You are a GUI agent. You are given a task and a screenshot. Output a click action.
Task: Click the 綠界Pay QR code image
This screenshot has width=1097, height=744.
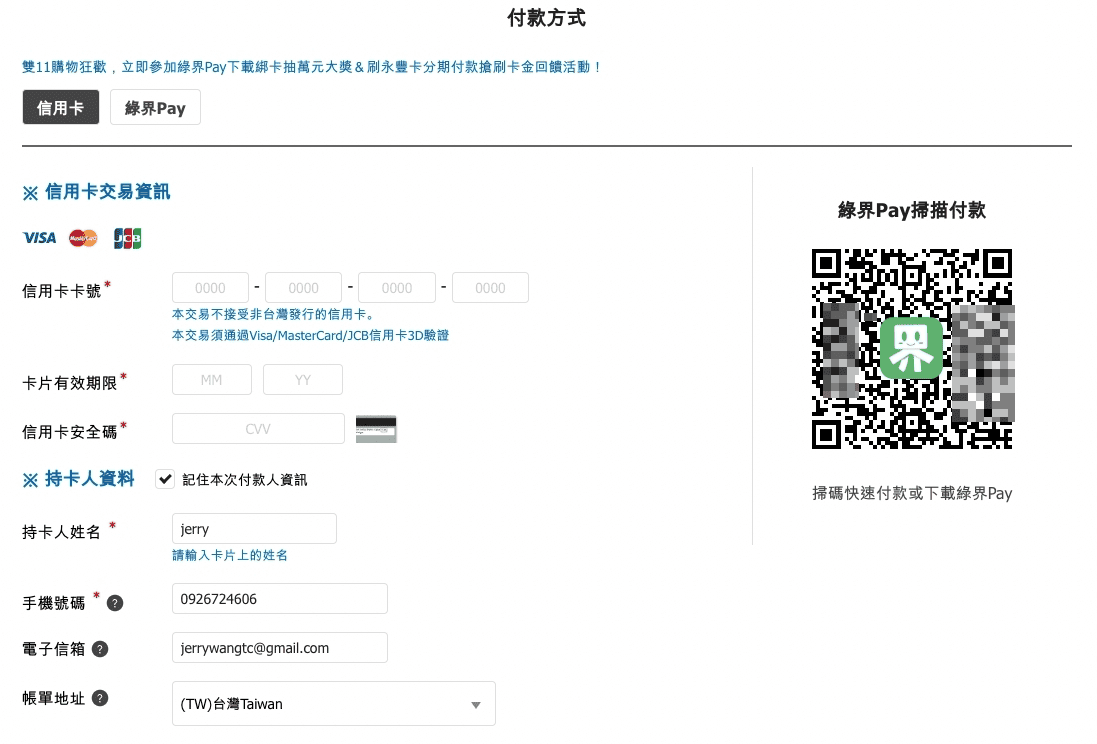point(912,349)
